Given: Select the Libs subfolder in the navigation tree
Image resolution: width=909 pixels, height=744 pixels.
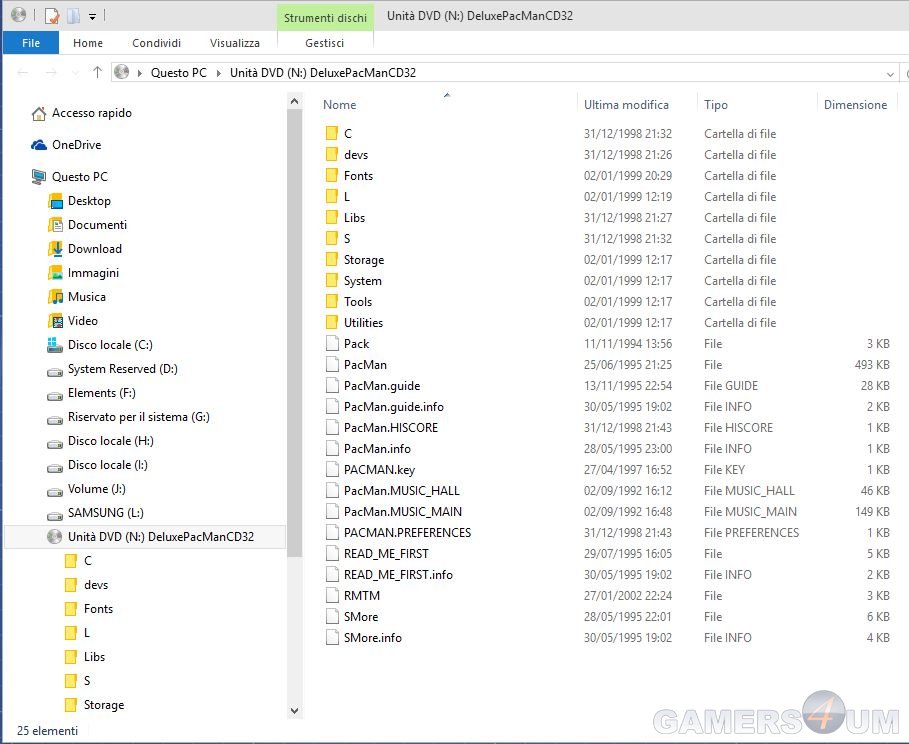Looking at the screenshot, I should (x=94, y=657).
